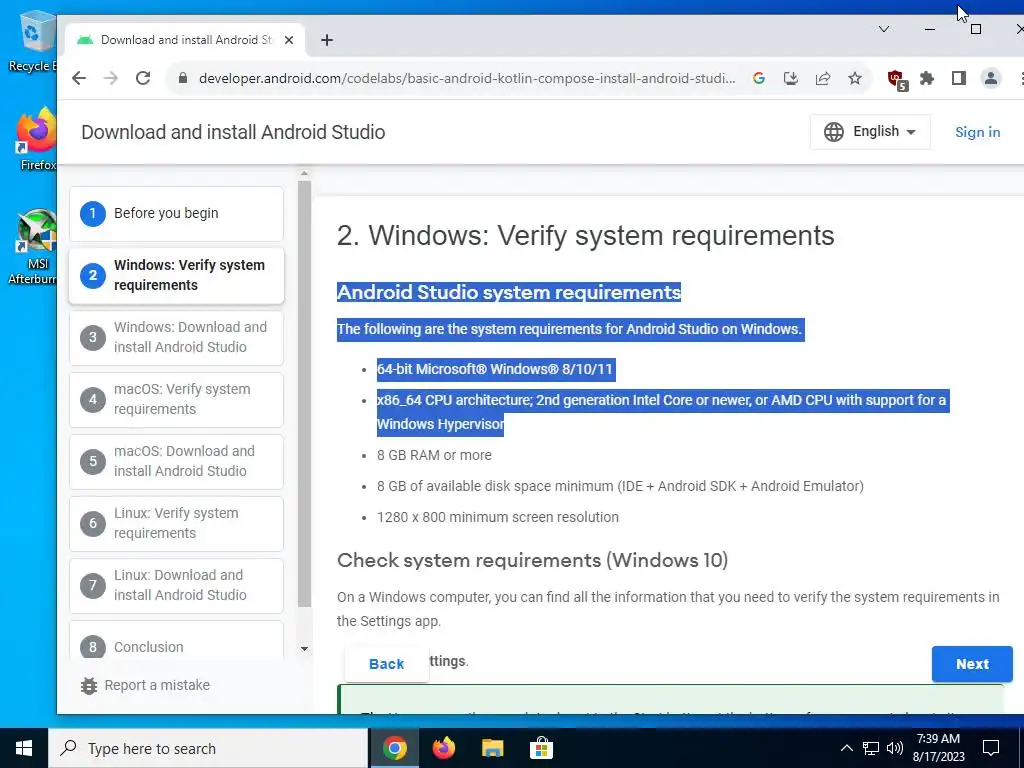This screenshot has width=1024, height=768.
Task: Click the steps list scrollbar down arrow
Action: [304, 649]
